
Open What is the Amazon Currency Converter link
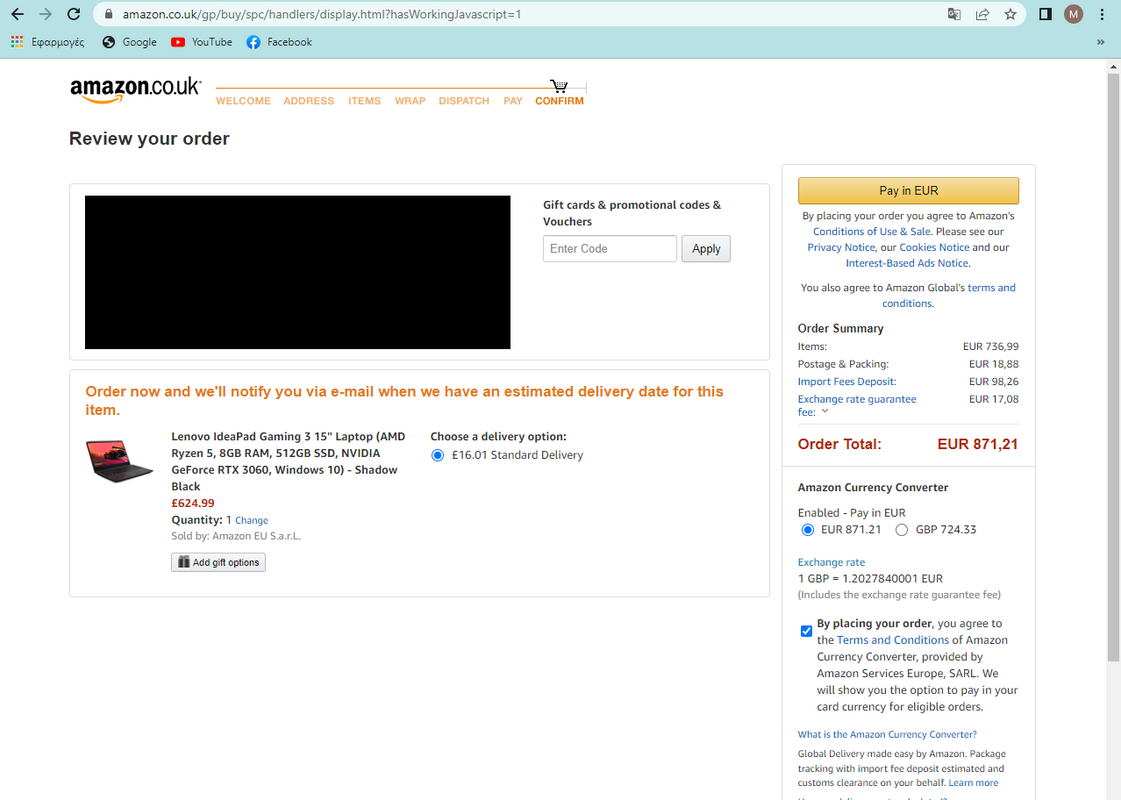pyautogui.click(x=887, y=735)
